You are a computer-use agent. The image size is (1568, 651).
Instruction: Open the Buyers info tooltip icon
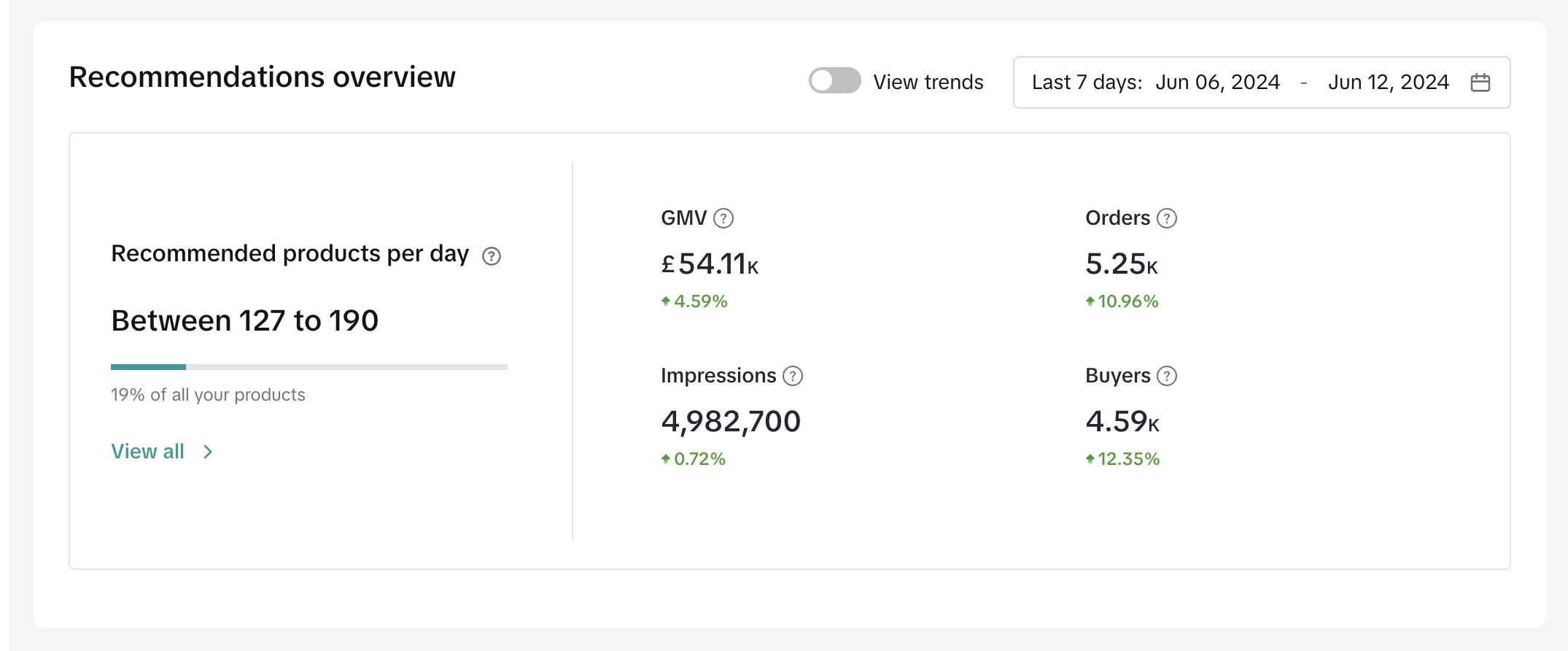point(1167,376)
